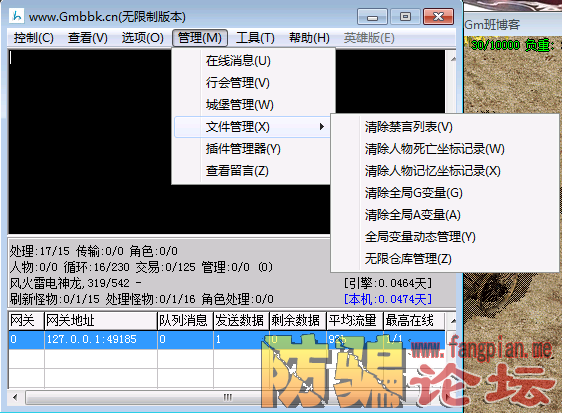Open the 帮助(H) menu
The height and width of the screenshot is (413, 562).
pyautogui.click(x=309, y=38)
